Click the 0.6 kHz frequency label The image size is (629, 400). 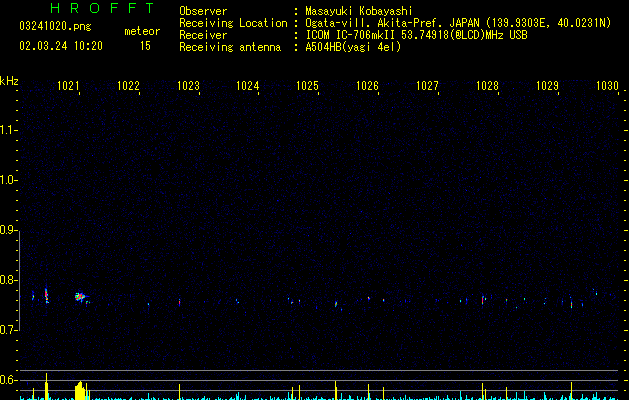pos(8,380)
